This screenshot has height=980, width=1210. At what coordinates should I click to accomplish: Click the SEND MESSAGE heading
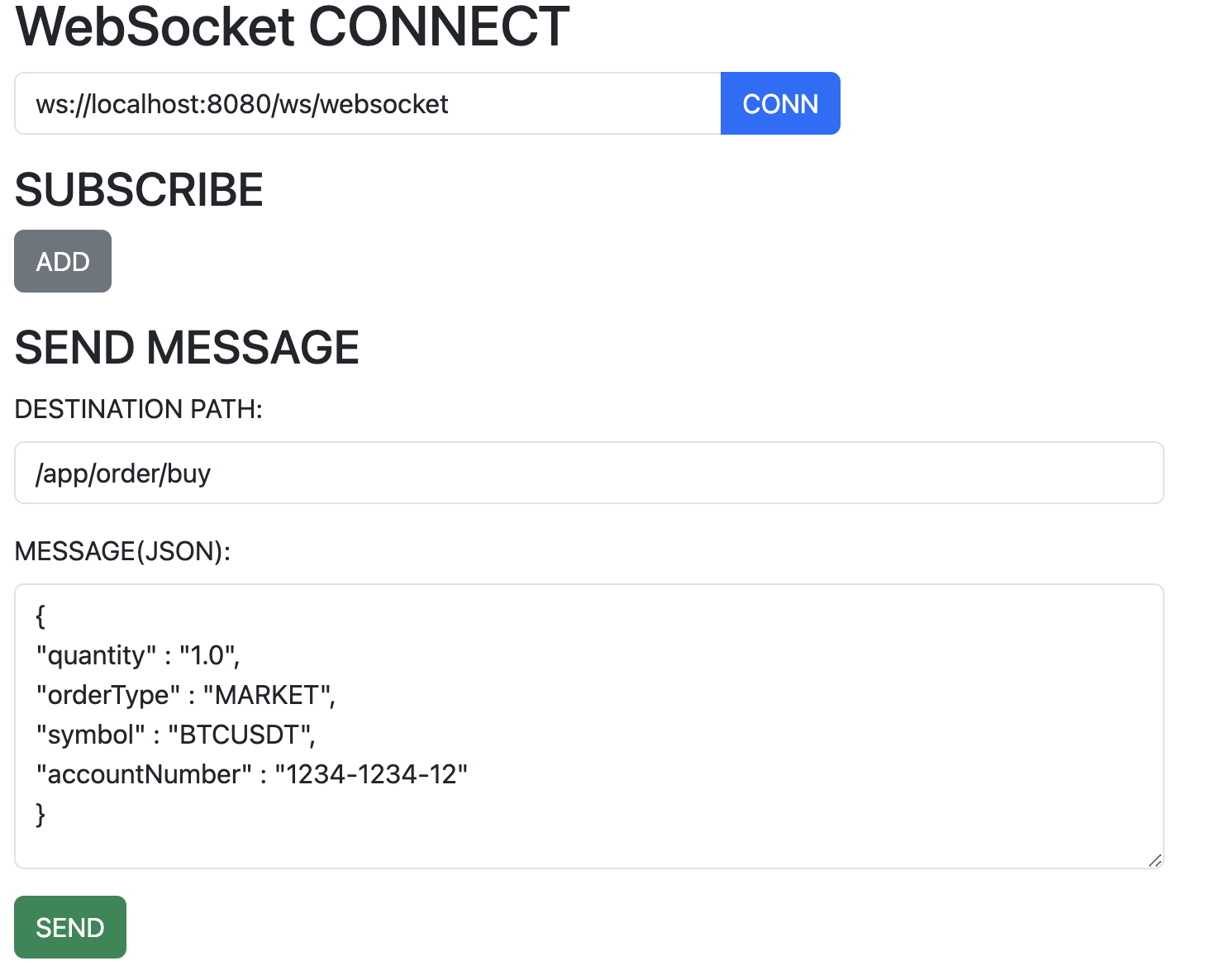click(x=186, y=347)
